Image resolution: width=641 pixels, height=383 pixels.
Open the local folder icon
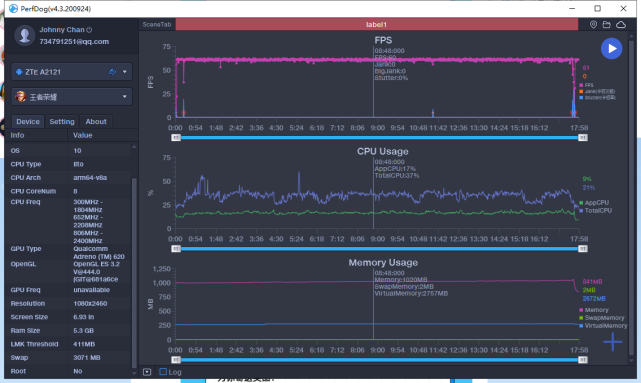(607, 25)
